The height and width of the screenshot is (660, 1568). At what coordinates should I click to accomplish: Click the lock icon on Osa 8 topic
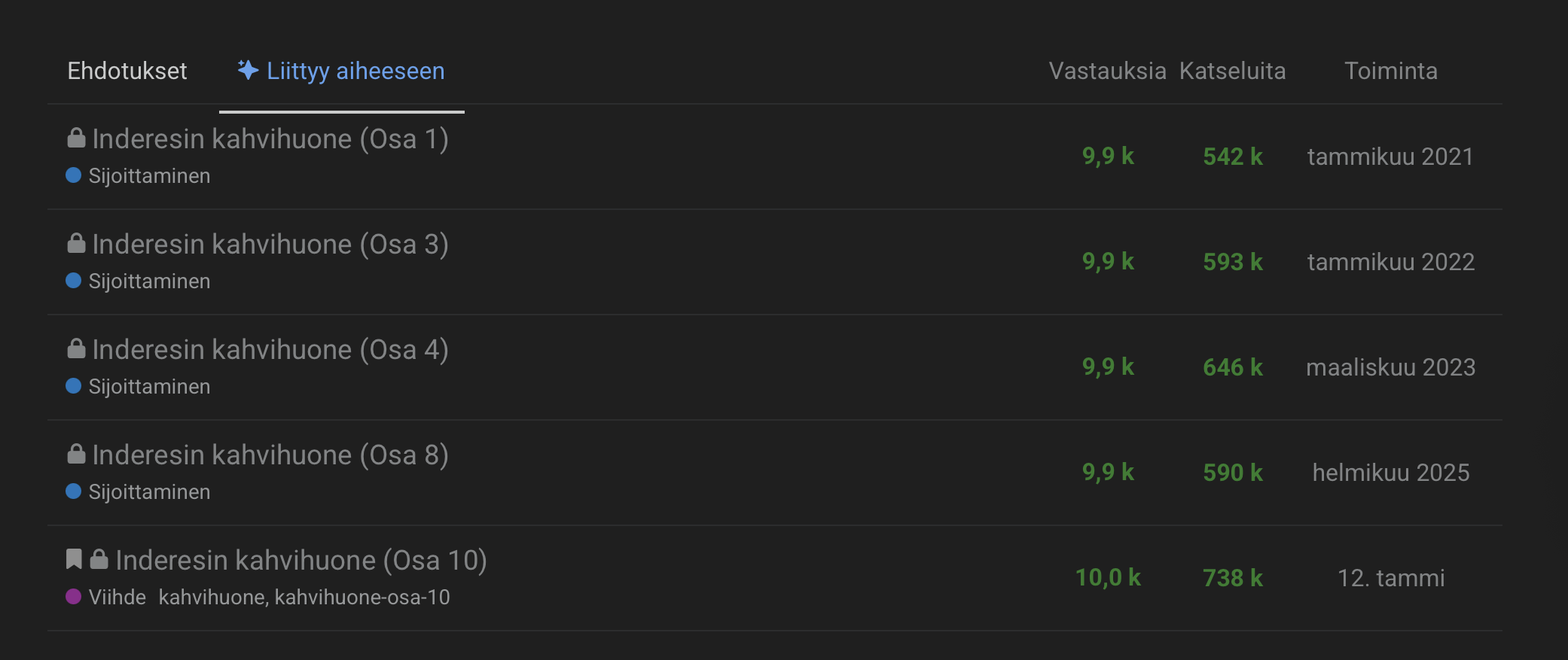click(76, 454)
